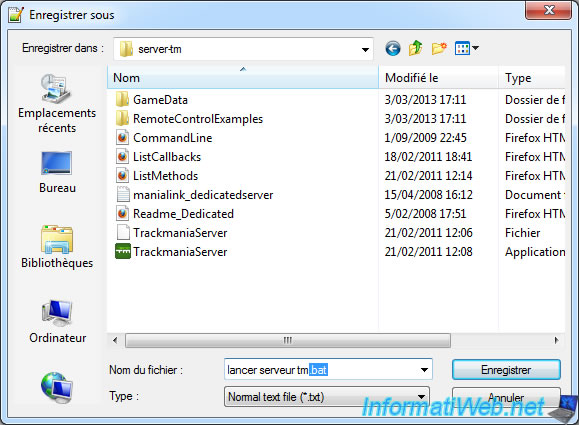Click the scrollbar right arrow
Image resolution: width=579 pixels, height=425 pixels.
tap(556, 340)
